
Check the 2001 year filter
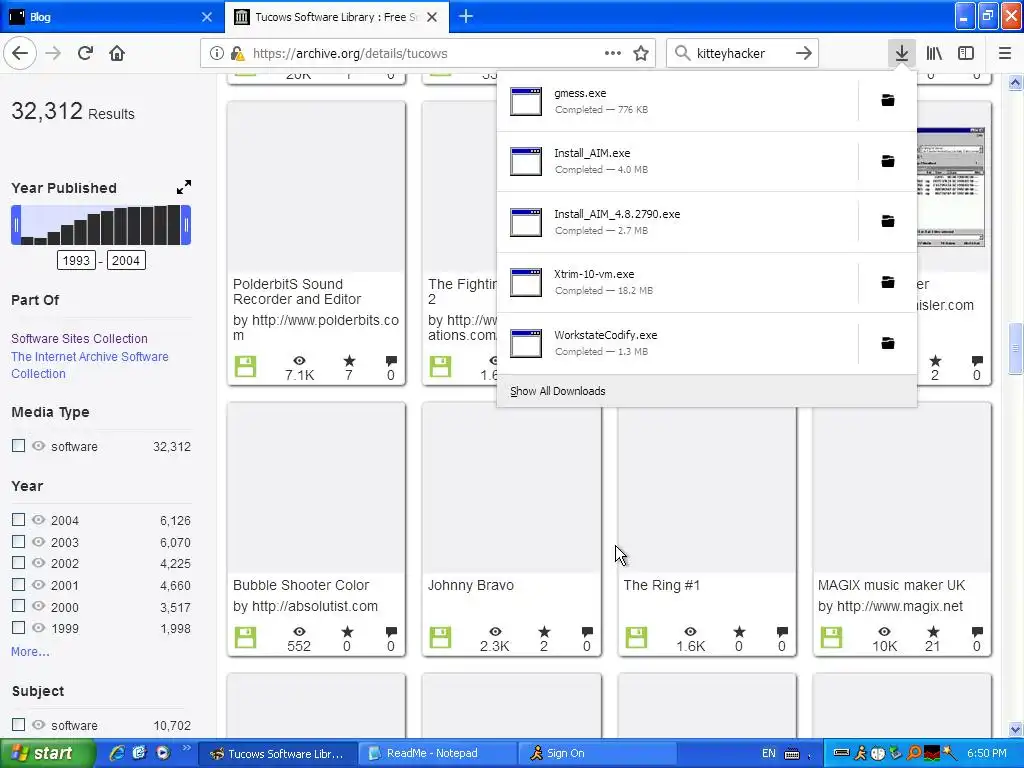point(18,584)
